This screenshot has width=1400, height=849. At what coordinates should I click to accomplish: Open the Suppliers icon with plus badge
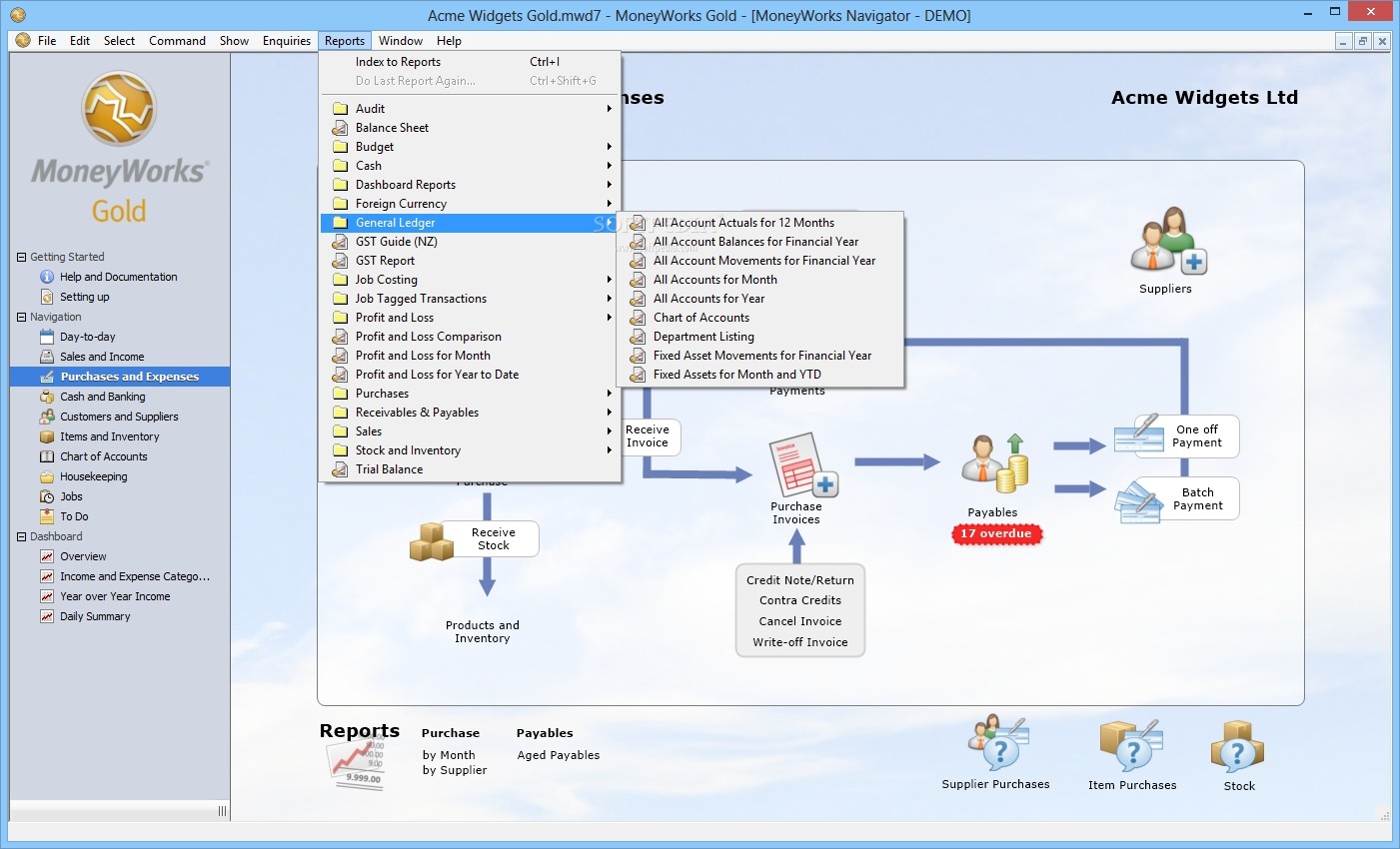point(1167,241)
